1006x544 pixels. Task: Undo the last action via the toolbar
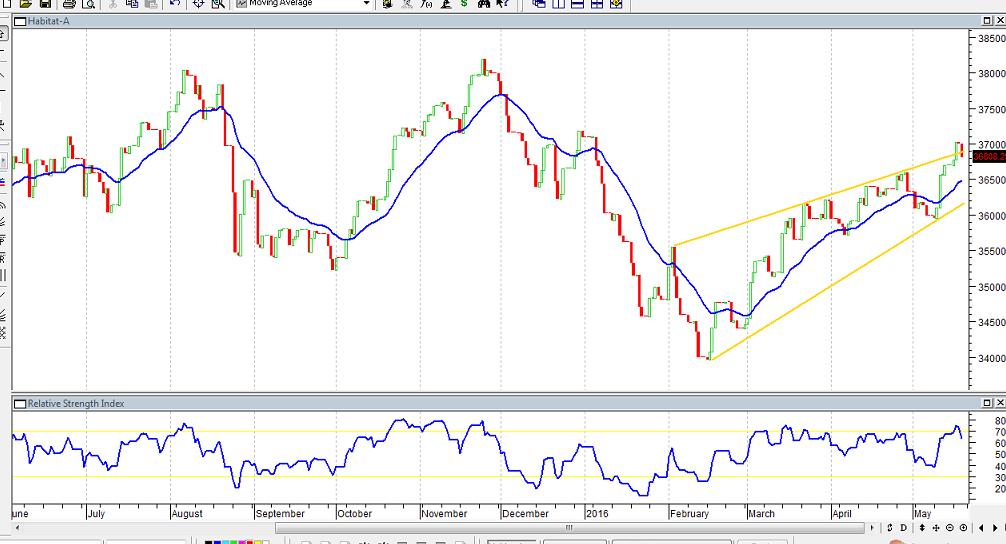pyautogui.click(x=175, y=4)
